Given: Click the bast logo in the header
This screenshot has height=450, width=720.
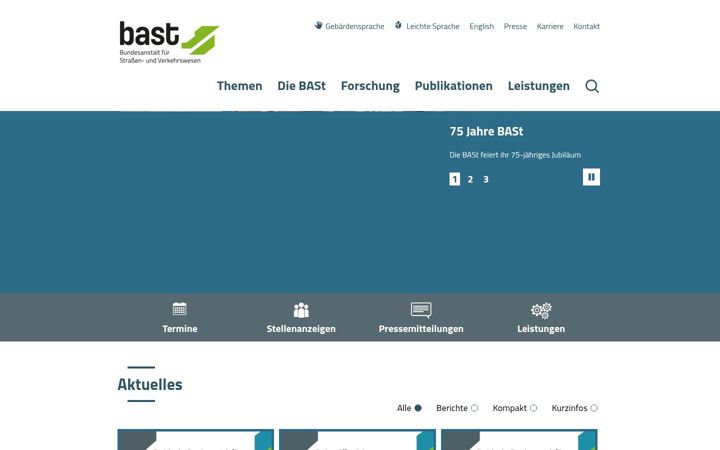Looking at the screenshot, I should click(169, 42).
